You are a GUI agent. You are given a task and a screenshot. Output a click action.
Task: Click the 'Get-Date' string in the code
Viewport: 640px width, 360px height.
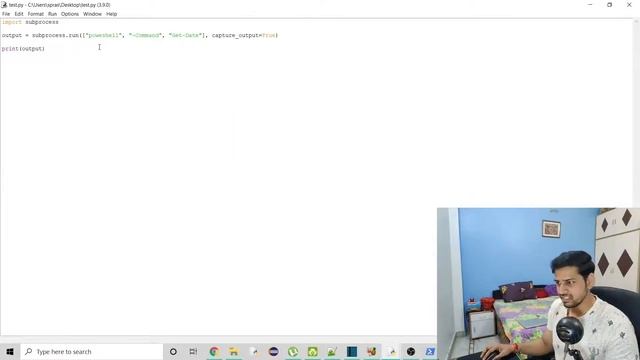click(x=185, y=36)
